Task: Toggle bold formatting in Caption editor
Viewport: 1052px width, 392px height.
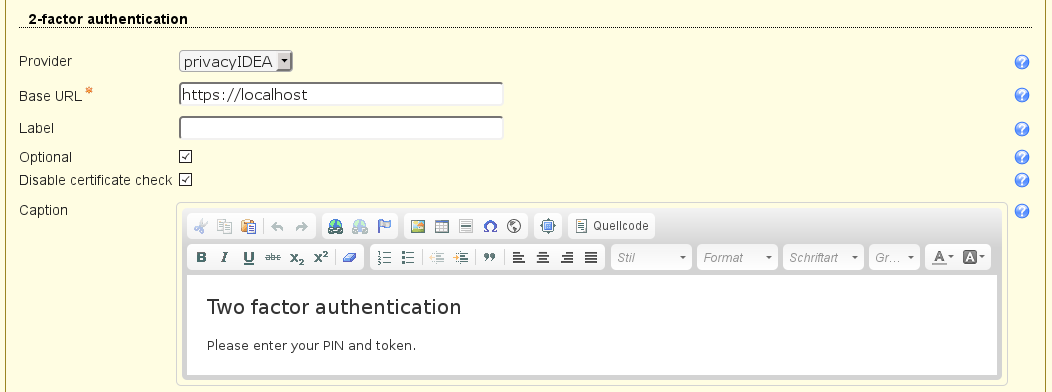Action: point(201,257)
